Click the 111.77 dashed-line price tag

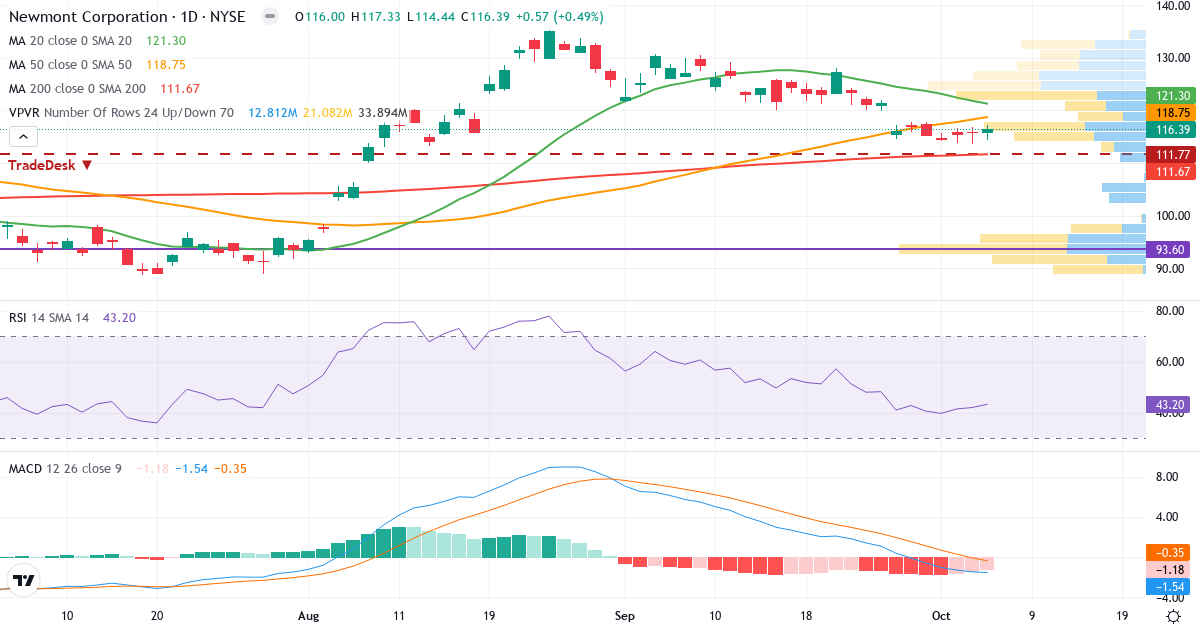click(x=1170, y=155)
